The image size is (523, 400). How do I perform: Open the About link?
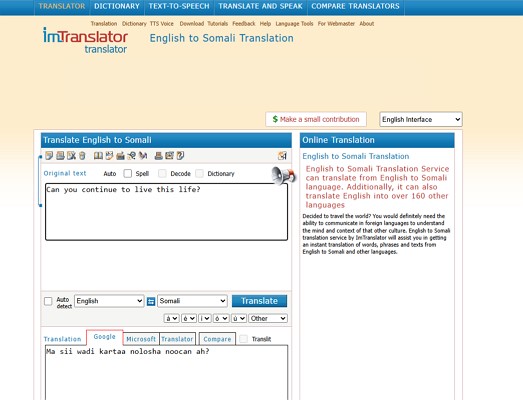pyautogui.click(x=367, y=24)
